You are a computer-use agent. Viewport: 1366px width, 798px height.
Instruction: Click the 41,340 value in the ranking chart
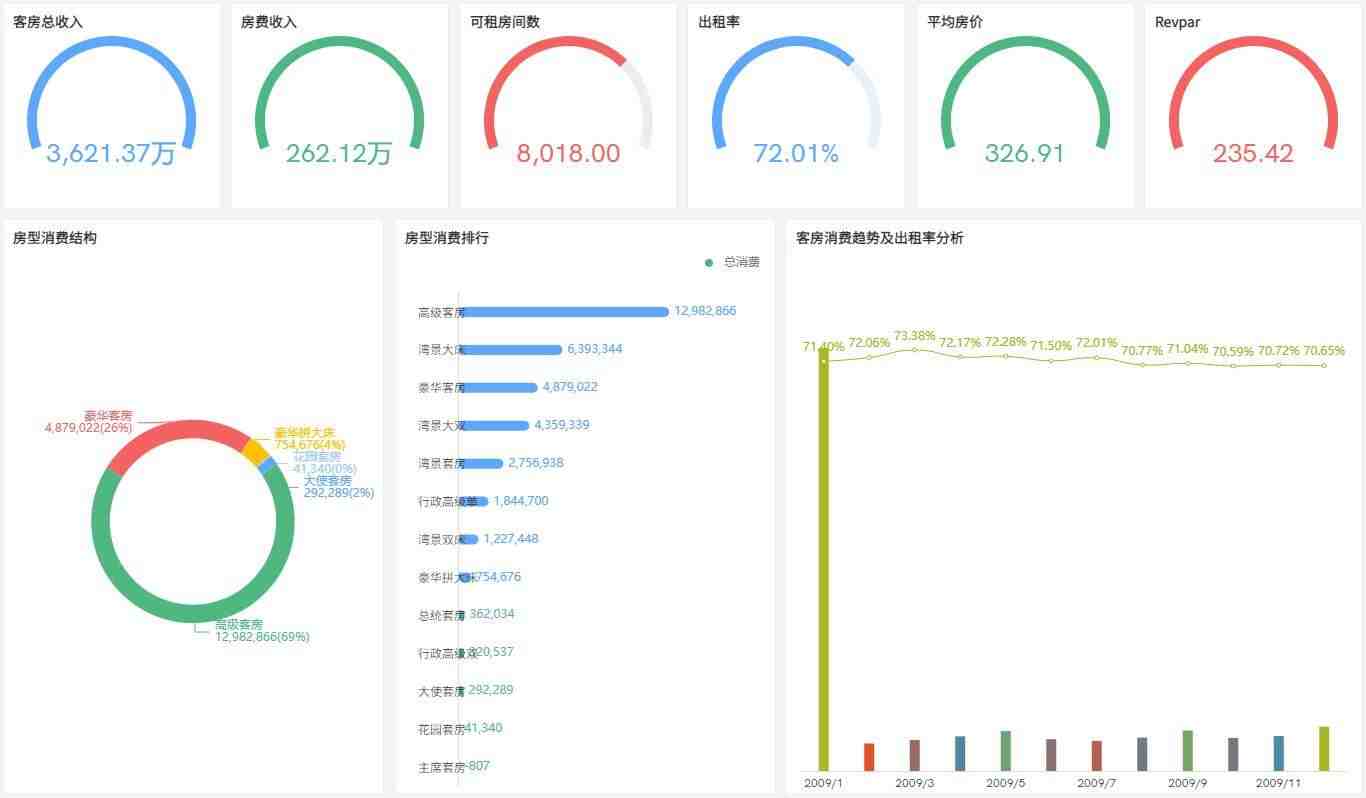(x=483, y=728)
